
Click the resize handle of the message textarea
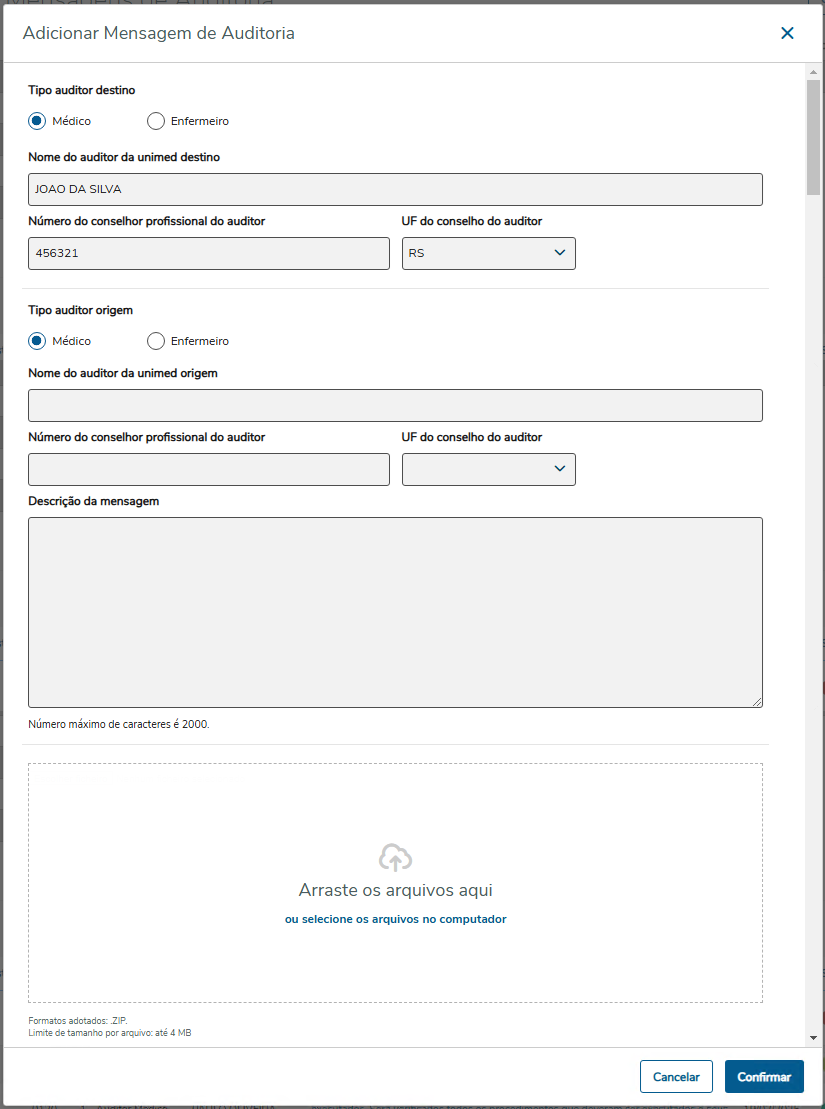(757, 701)
